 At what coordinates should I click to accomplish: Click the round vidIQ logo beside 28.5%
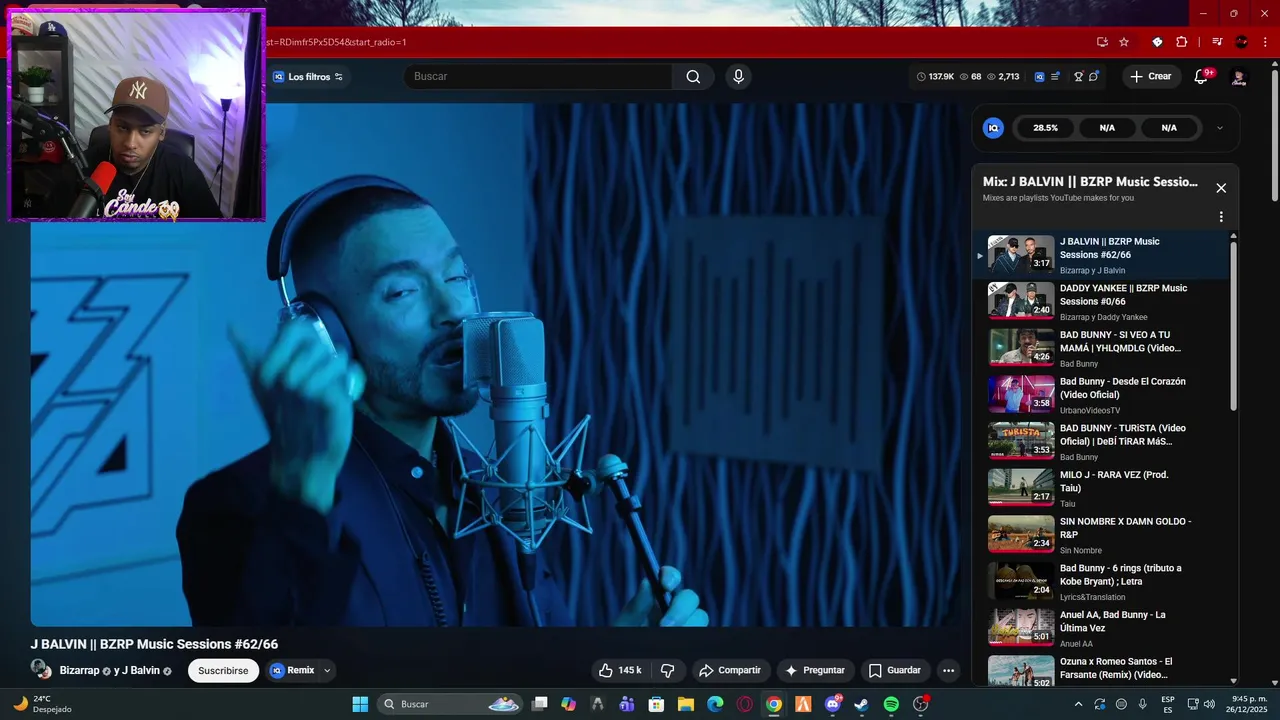[x=993, y=128]
